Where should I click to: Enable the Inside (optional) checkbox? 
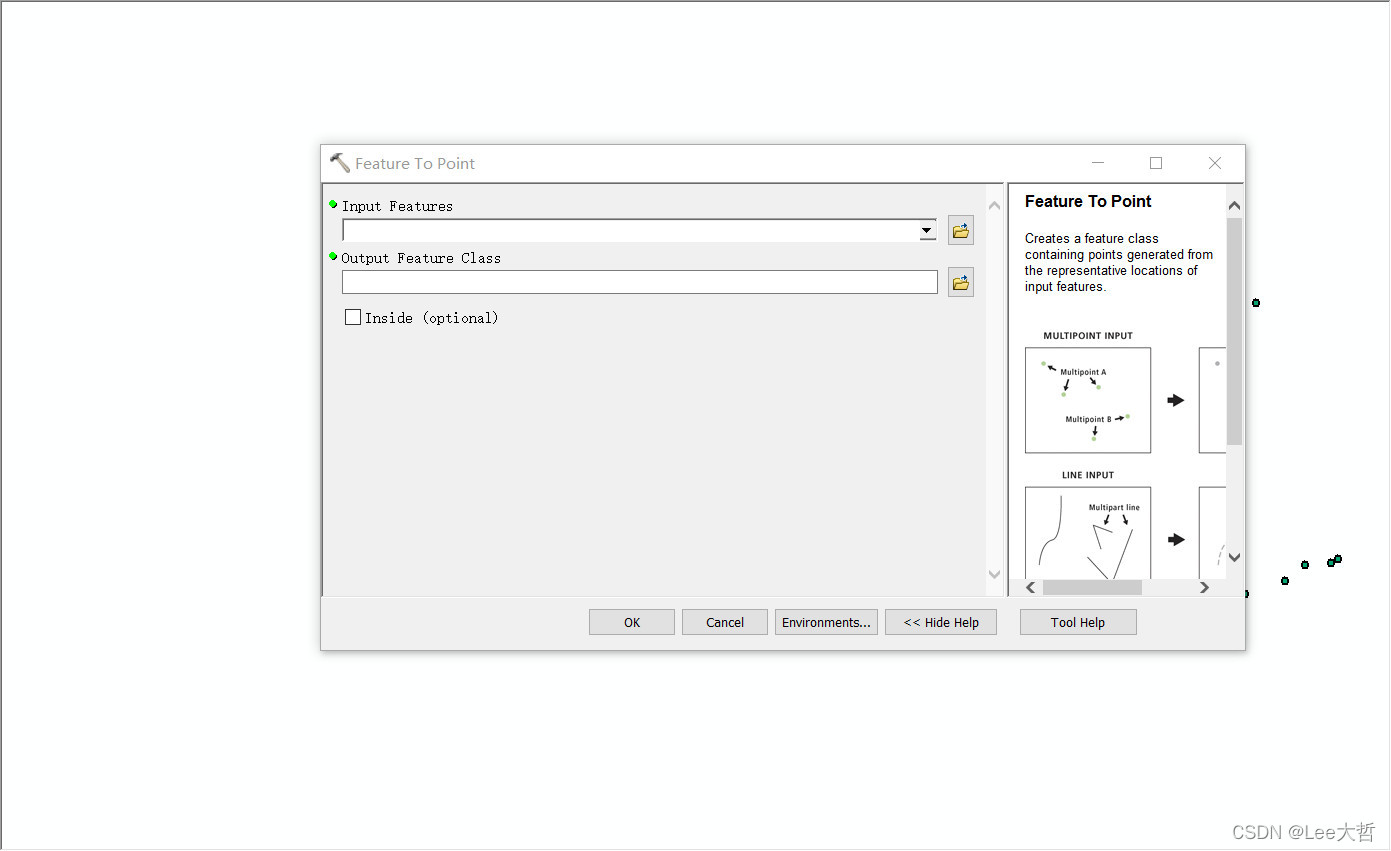pos(353,317)
